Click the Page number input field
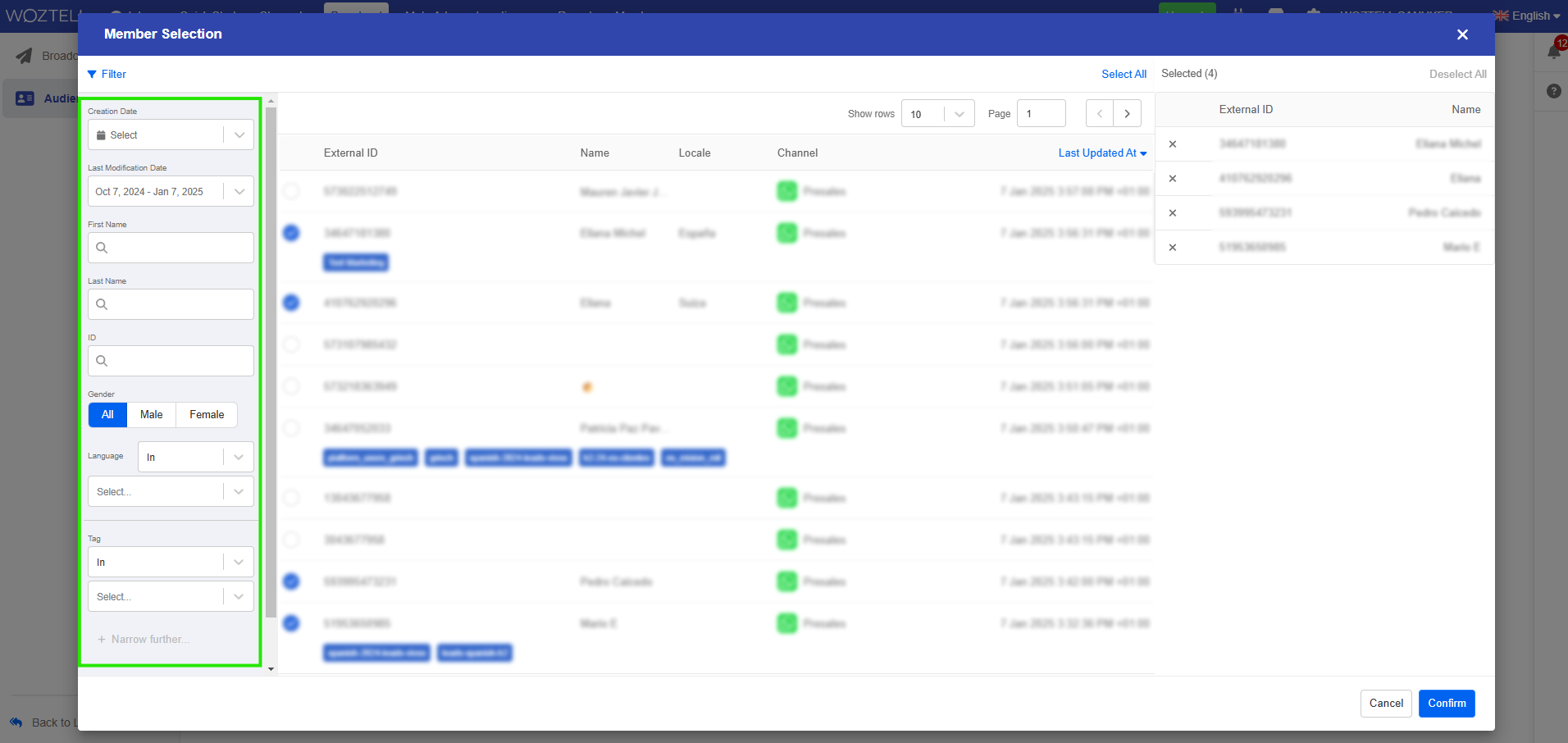The image size is (1568, 743). [x=1041, y=113]
